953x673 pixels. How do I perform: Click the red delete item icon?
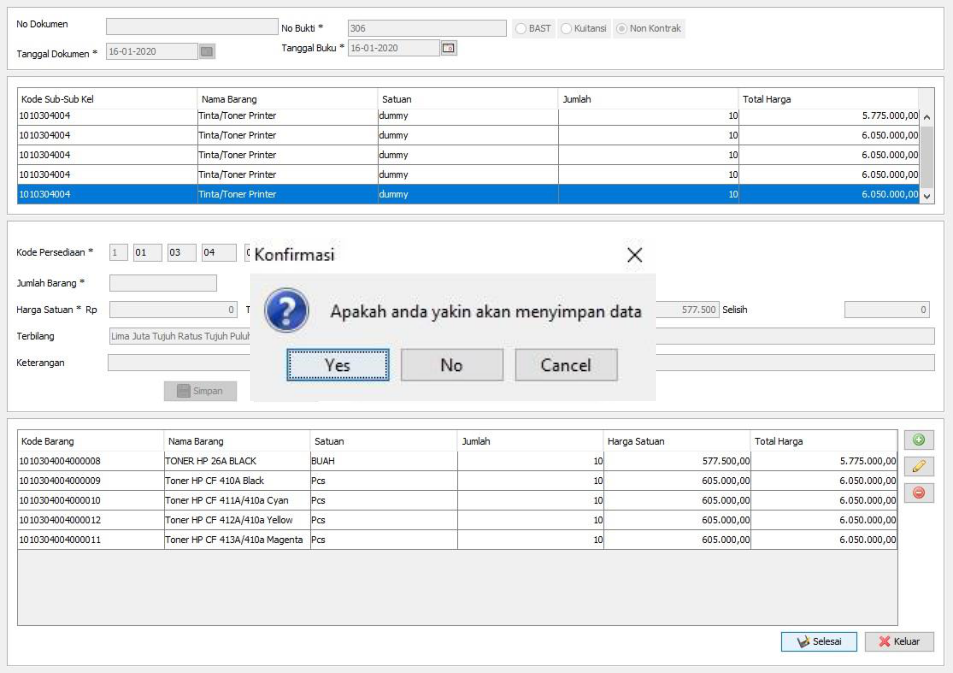918,493
